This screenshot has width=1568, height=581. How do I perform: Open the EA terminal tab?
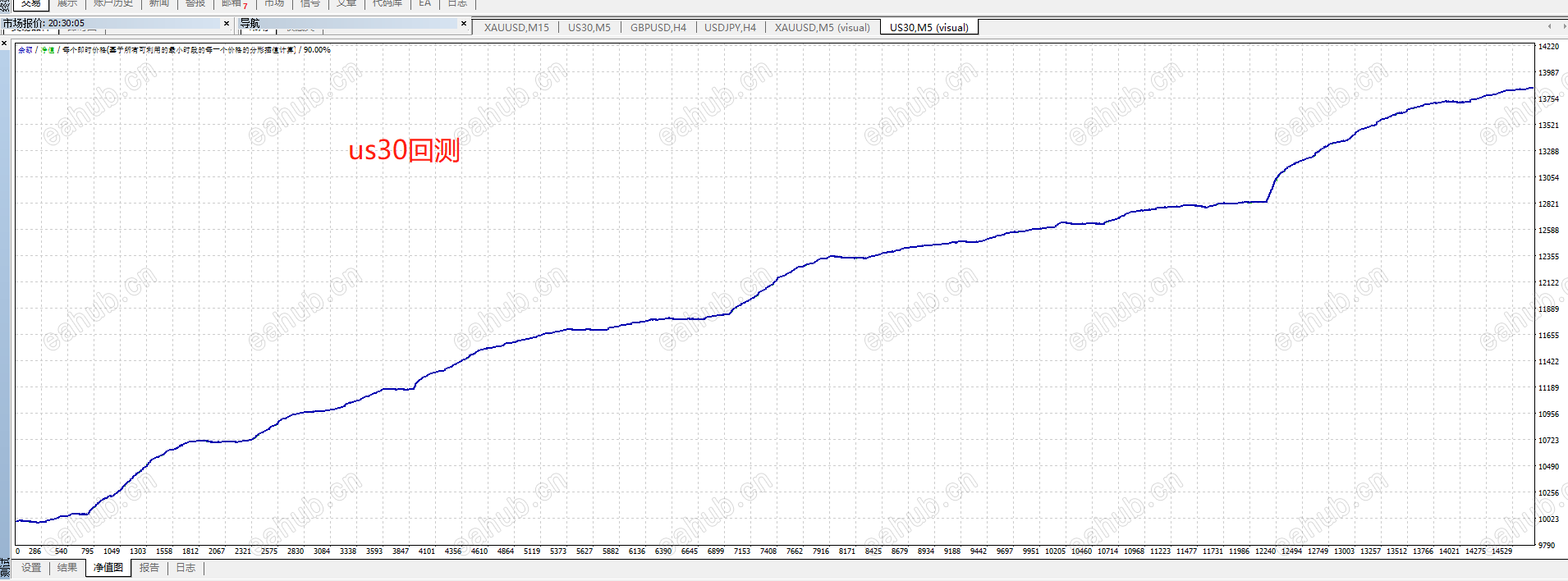424,4
